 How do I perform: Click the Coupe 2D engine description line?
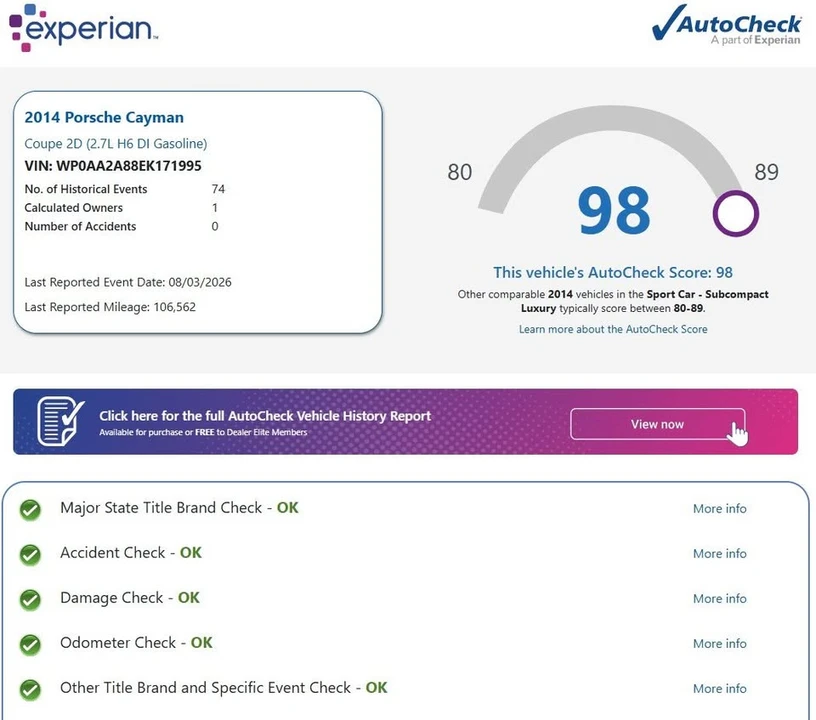(116, 144)
